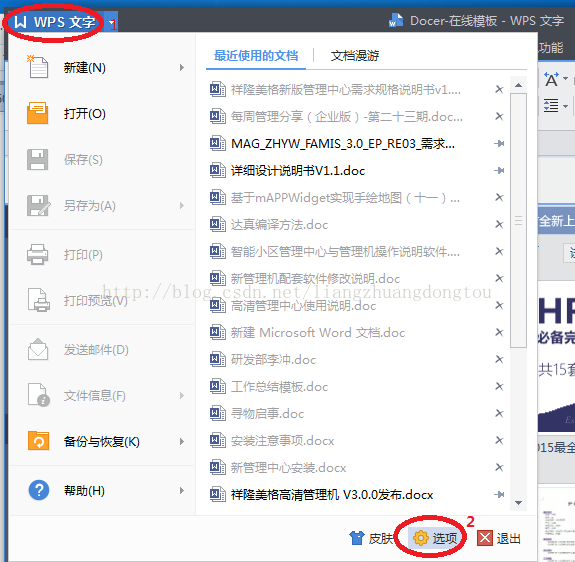Click the 打印(P) printer icon
Screen dimensions: 575x562
tap(37, 254)
